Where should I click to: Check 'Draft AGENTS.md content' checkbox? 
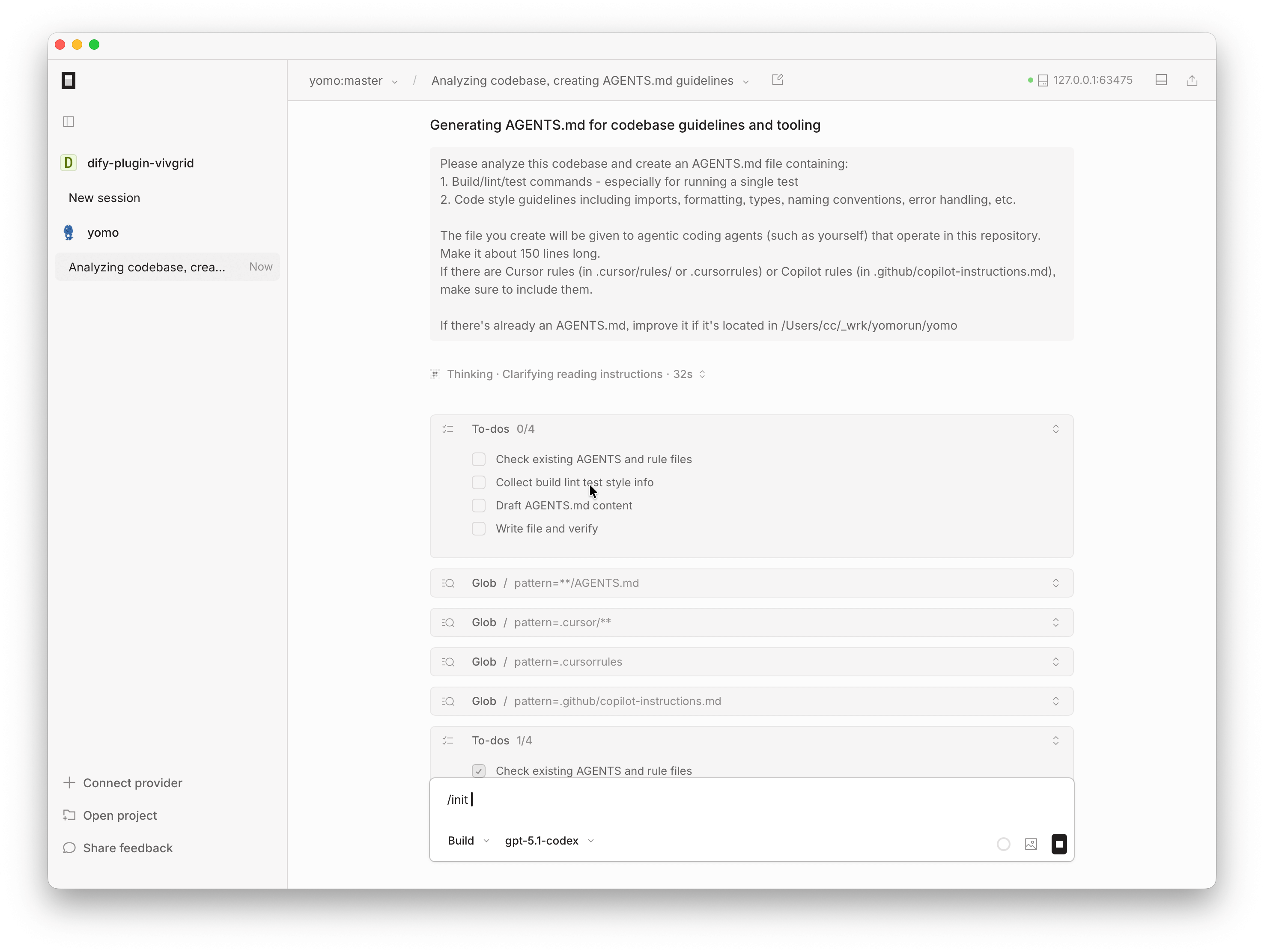point(478,506)
